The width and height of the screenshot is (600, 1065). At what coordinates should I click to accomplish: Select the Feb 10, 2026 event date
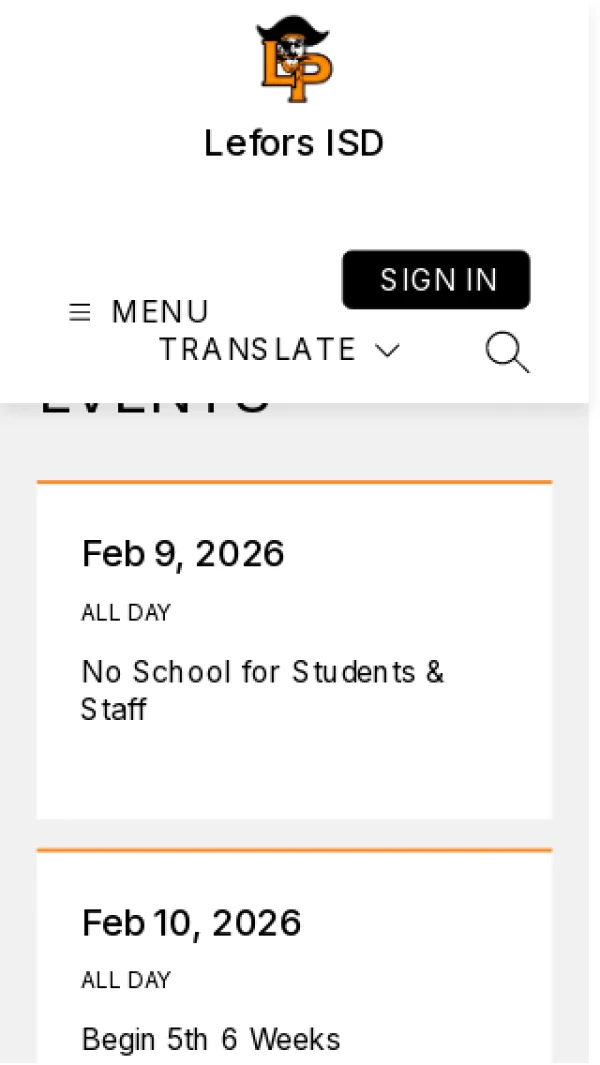191,922
